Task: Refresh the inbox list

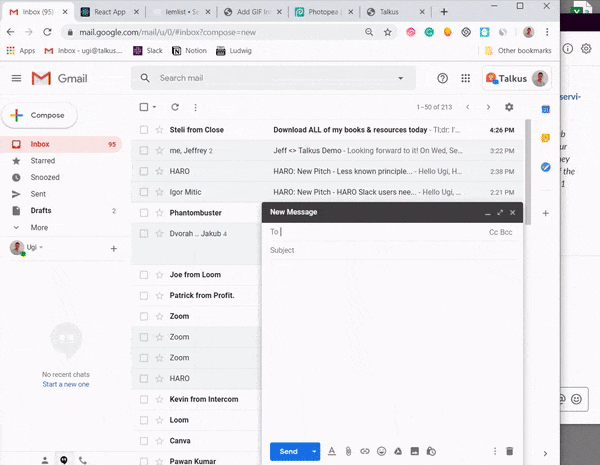Action: [175, 107]
